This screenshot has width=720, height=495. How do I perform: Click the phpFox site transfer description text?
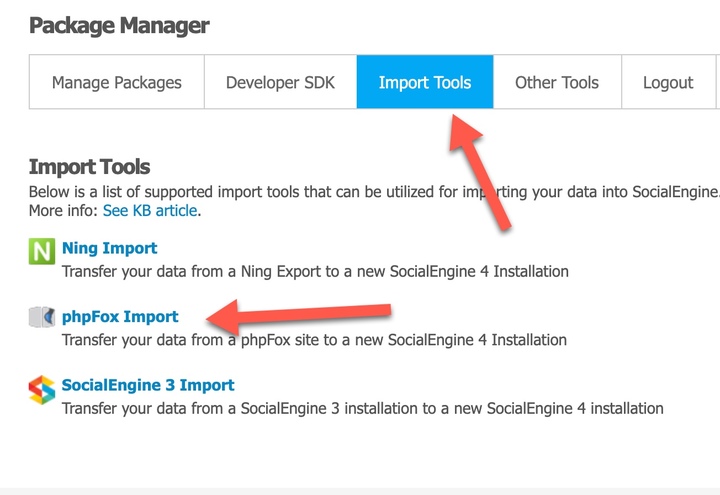click(x=315, y=340)
